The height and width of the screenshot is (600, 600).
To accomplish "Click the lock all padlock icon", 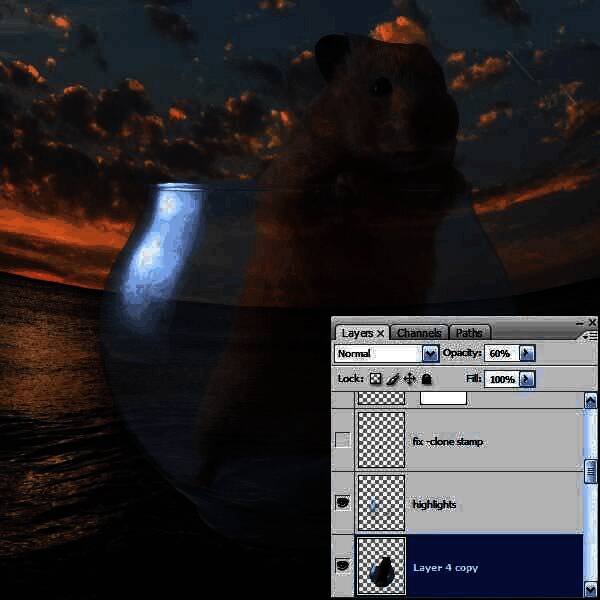I will [x=426, y=379].
